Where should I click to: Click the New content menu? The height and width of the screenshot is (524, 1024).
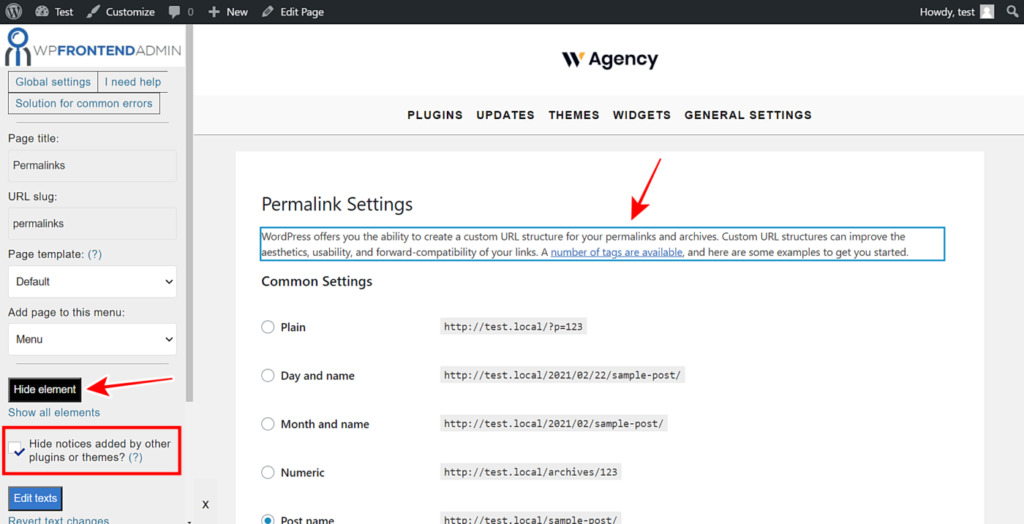coord(228,12)
